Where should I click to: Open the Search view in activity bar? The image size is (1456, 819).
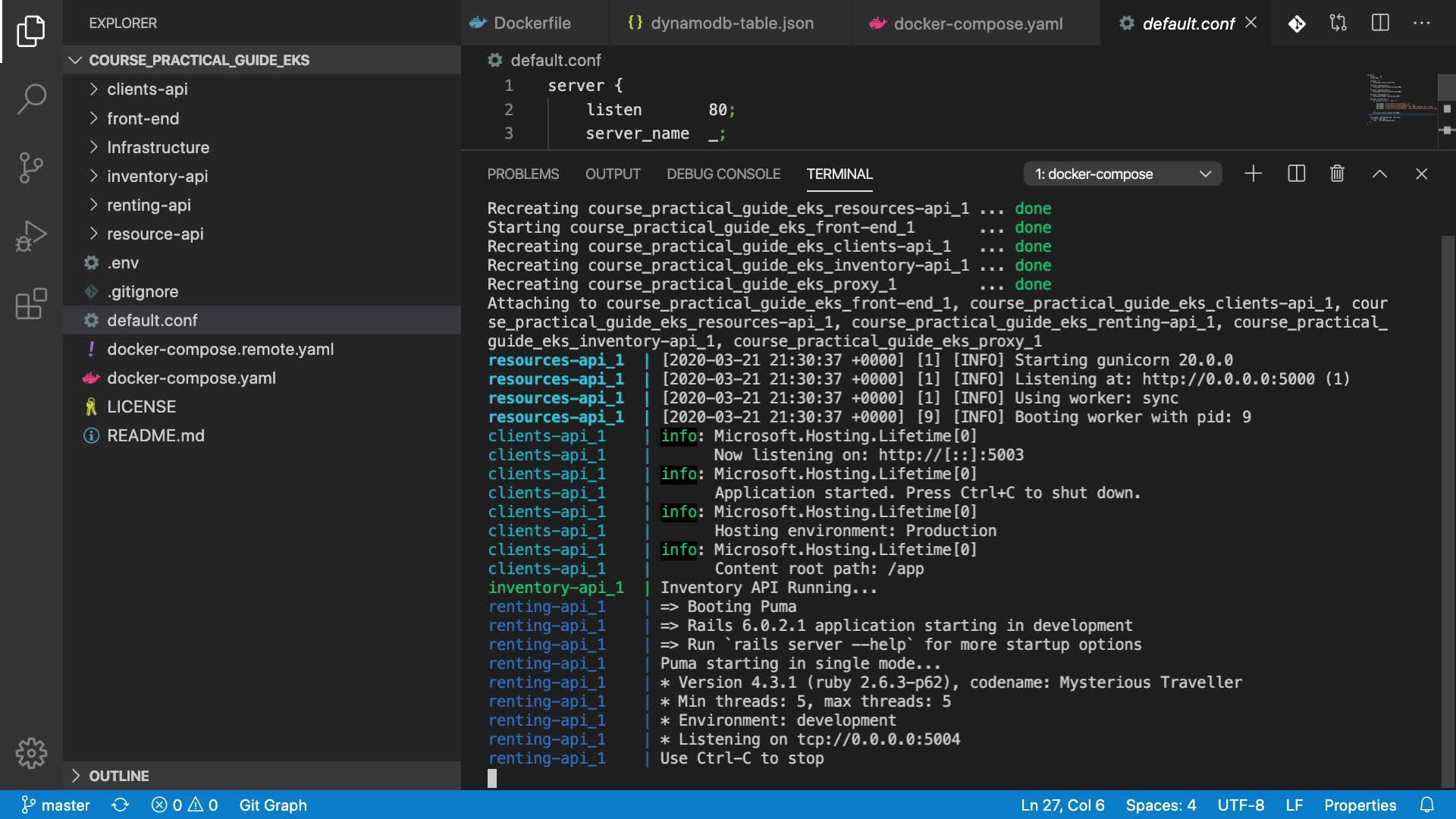pyautogui.click(x=31, y=99)
